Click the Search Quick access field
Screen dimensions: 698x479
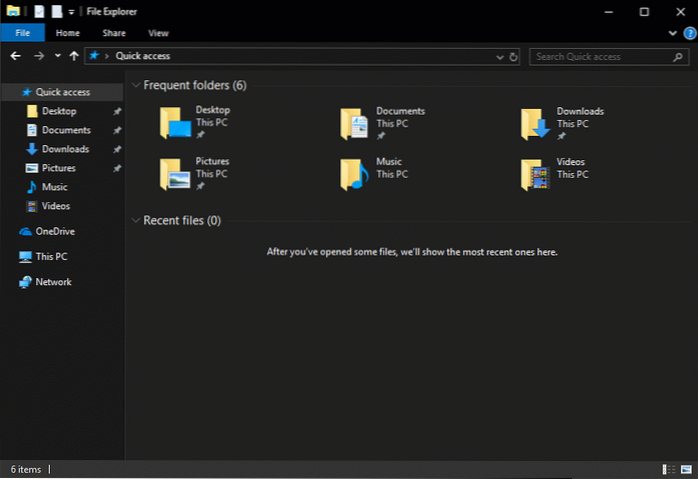(600, 57)
